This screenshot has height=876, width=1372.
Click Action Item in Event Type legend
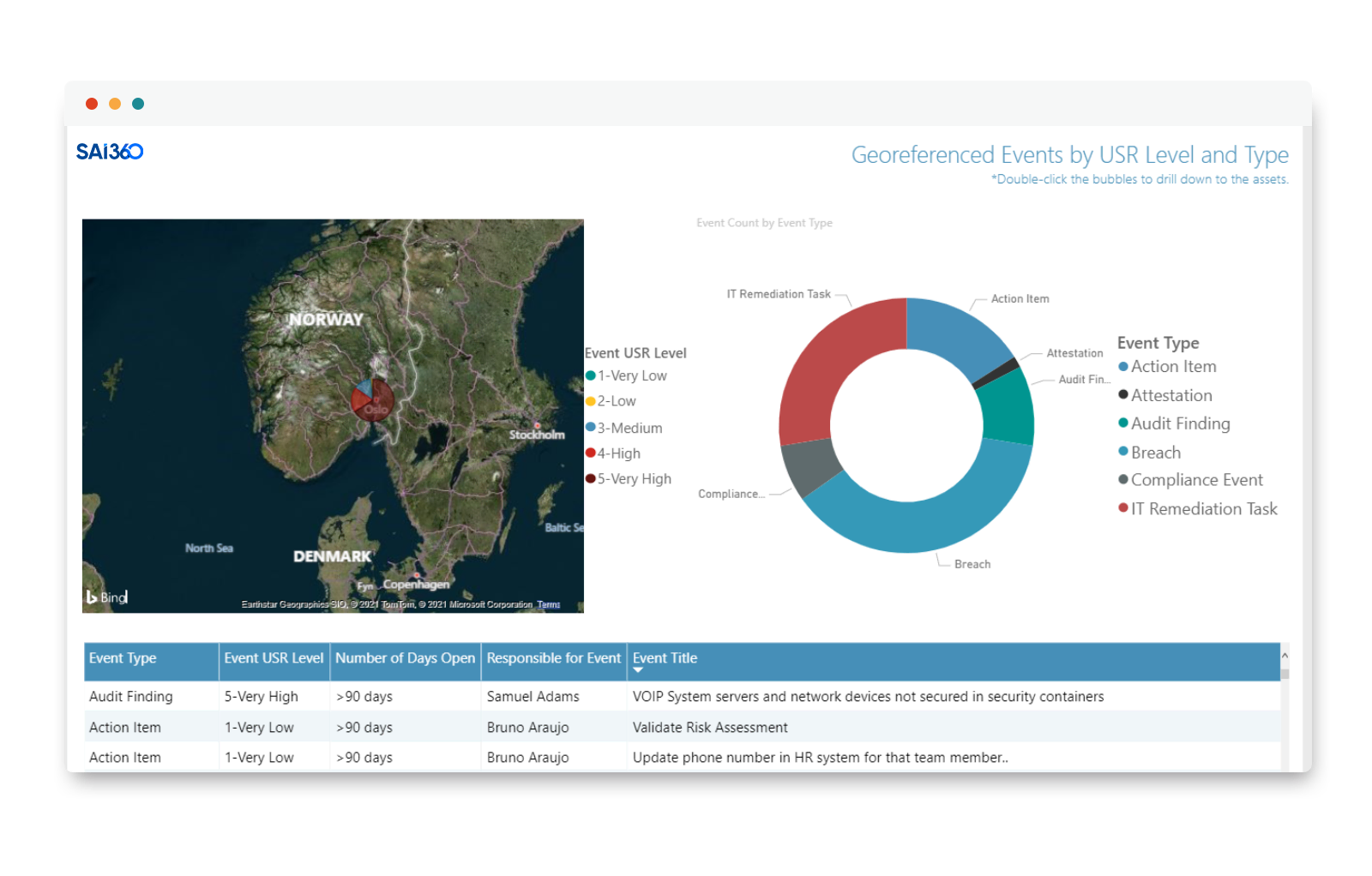coord(1173,367)
